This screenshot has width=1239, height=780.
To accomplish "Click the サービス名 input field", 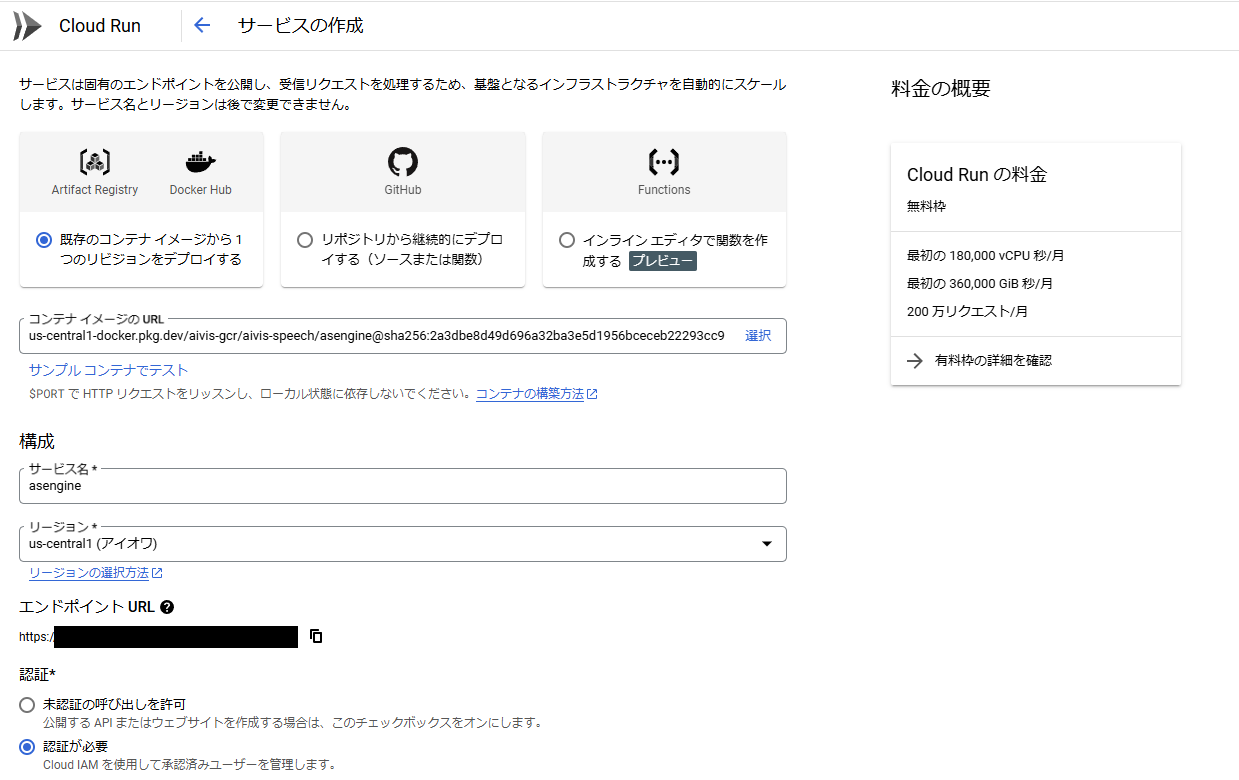I will pos(403,486).
